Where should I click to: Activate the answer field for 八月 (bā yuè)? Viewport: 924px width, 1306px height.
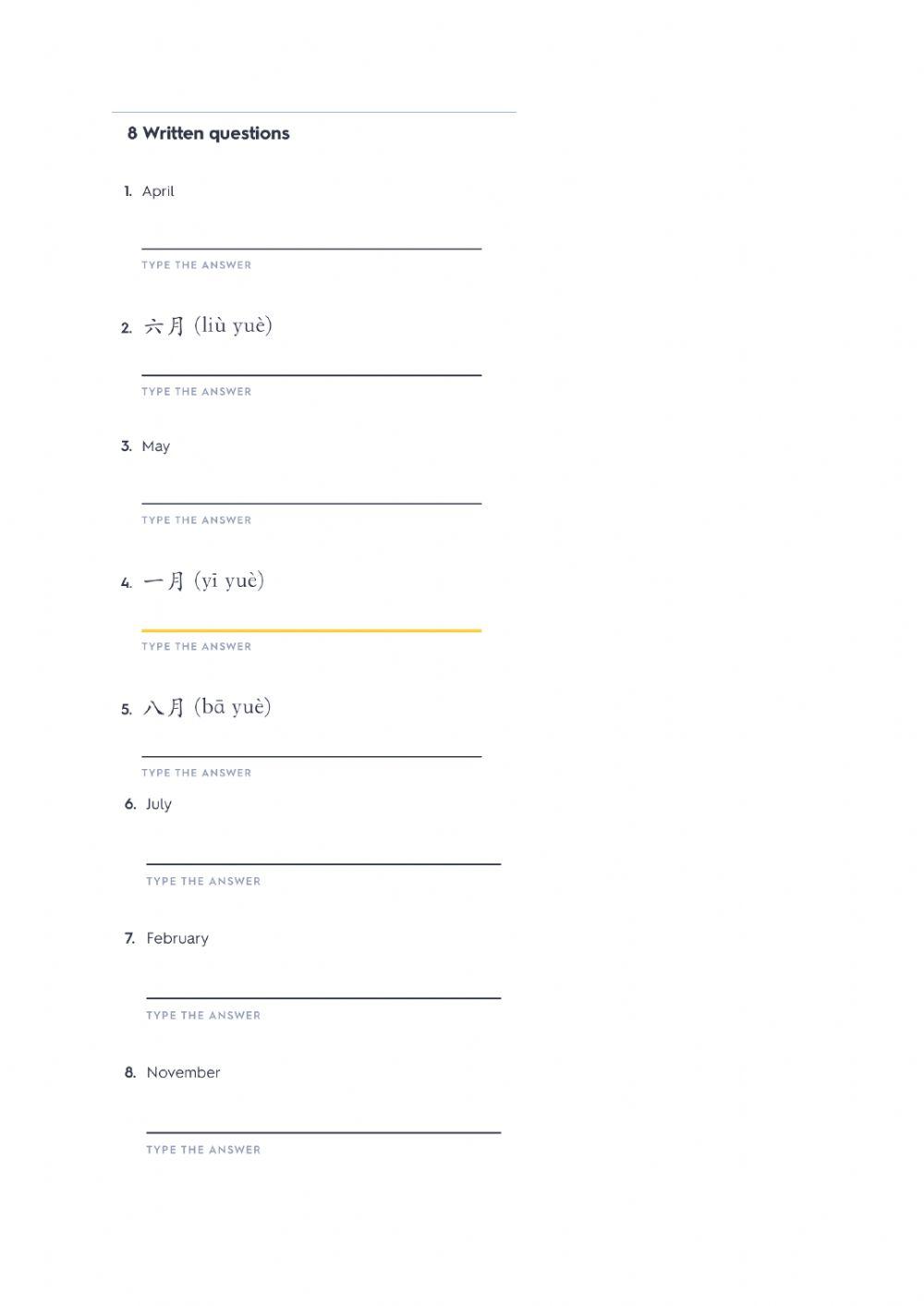311,745
